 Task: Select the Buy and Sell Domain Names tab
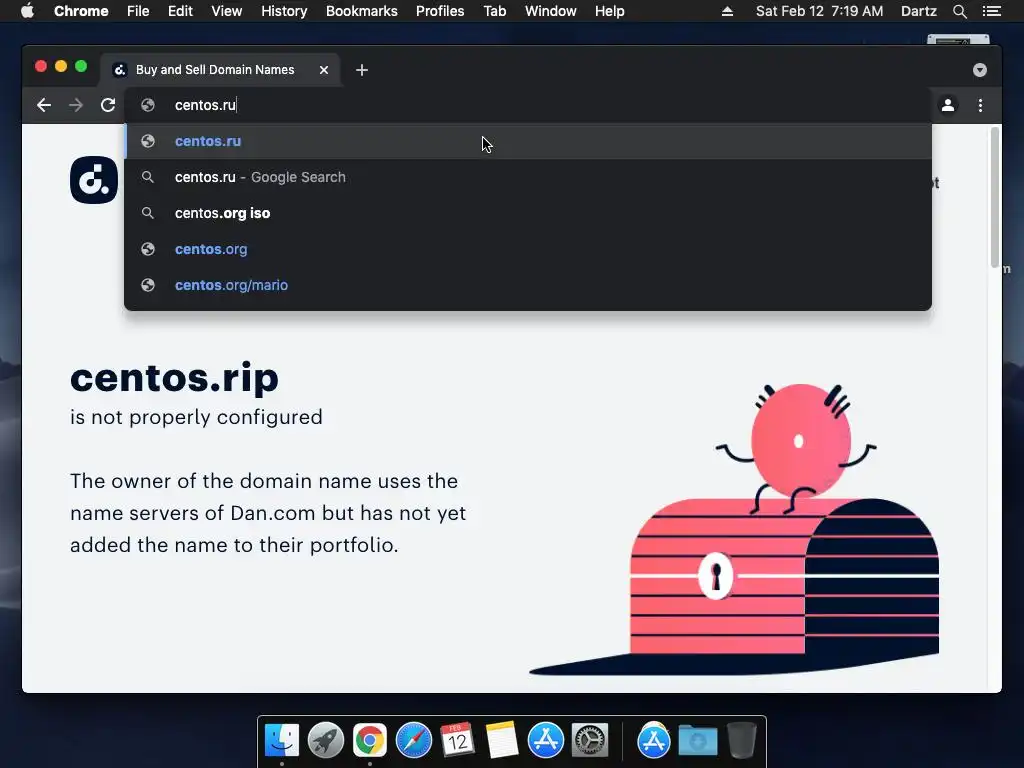click(x=220, y=70)
